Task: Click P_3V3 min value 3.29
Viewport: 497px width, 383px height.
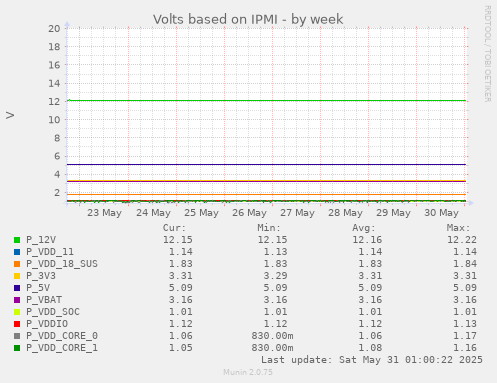Action: coord(275,276)
